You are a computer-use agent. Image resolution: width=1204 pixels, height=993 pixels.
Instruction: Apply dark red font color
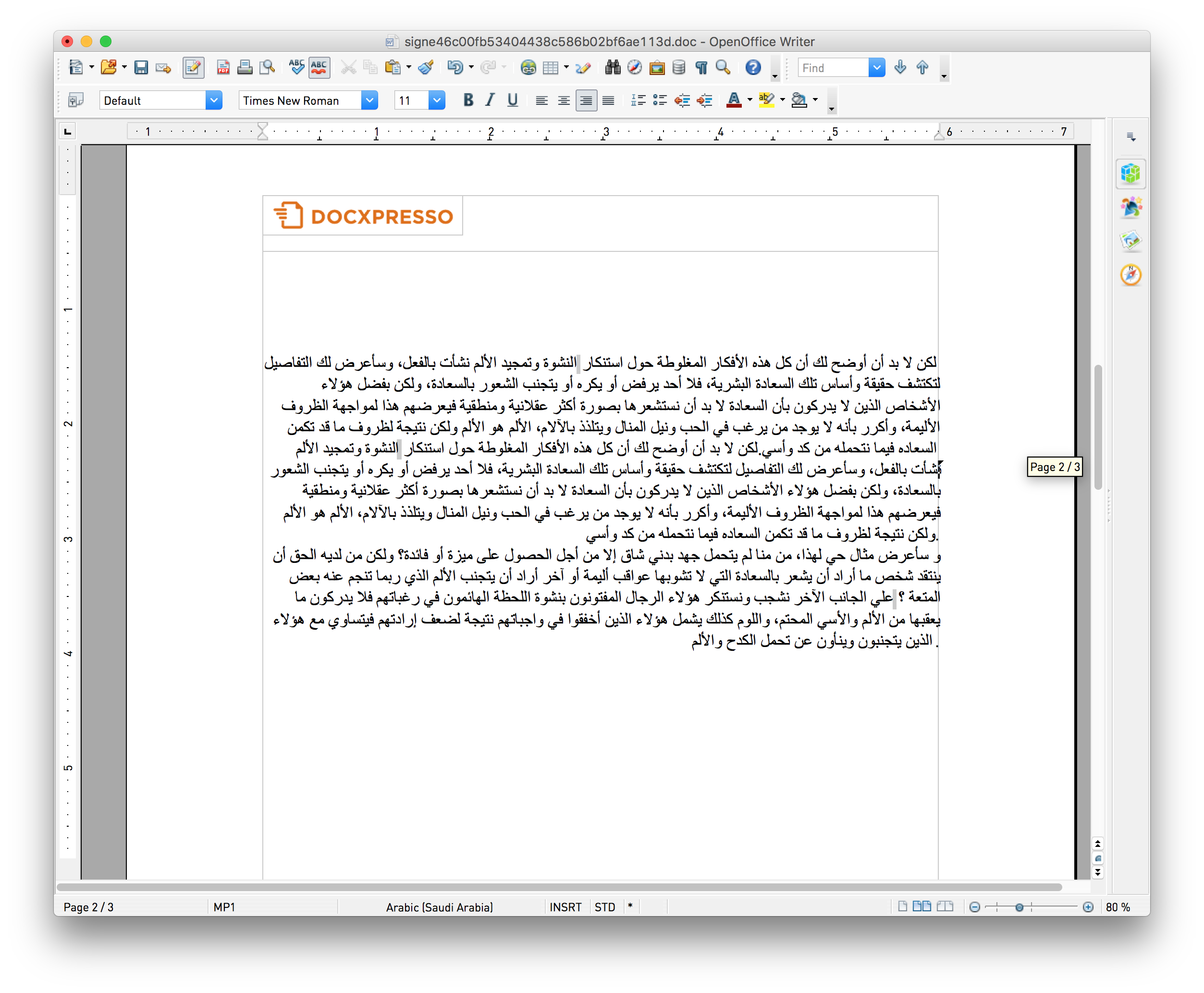(x=734, y=100)
